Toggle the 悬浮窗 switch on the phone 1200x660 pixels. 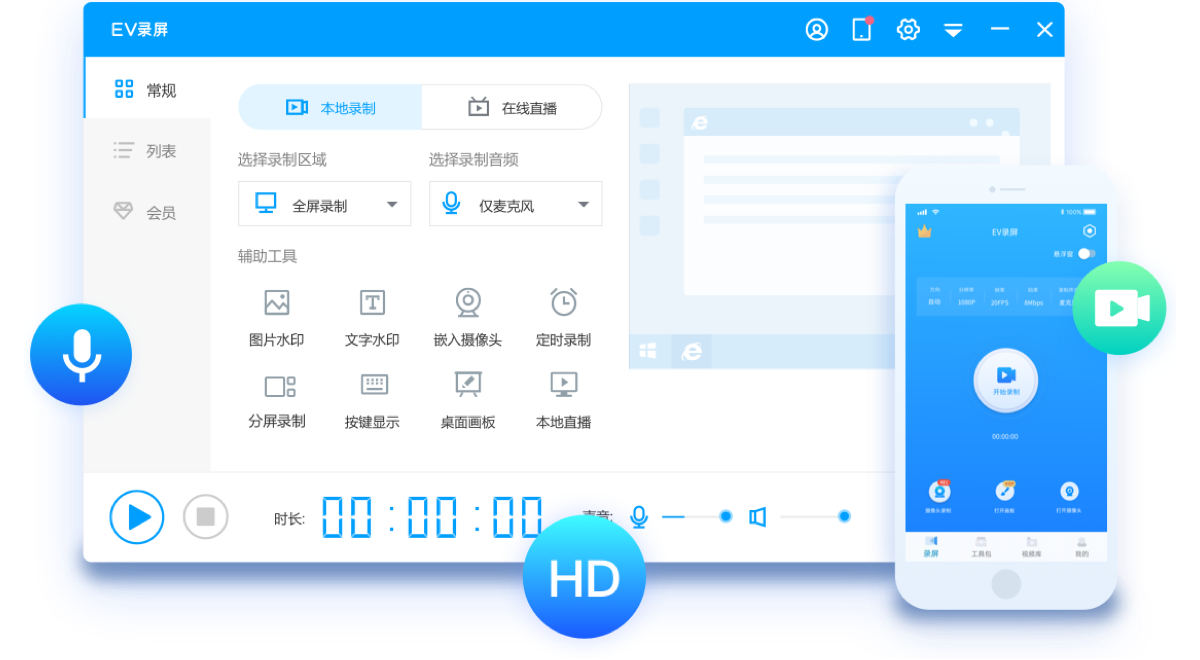click(1086, 254)
